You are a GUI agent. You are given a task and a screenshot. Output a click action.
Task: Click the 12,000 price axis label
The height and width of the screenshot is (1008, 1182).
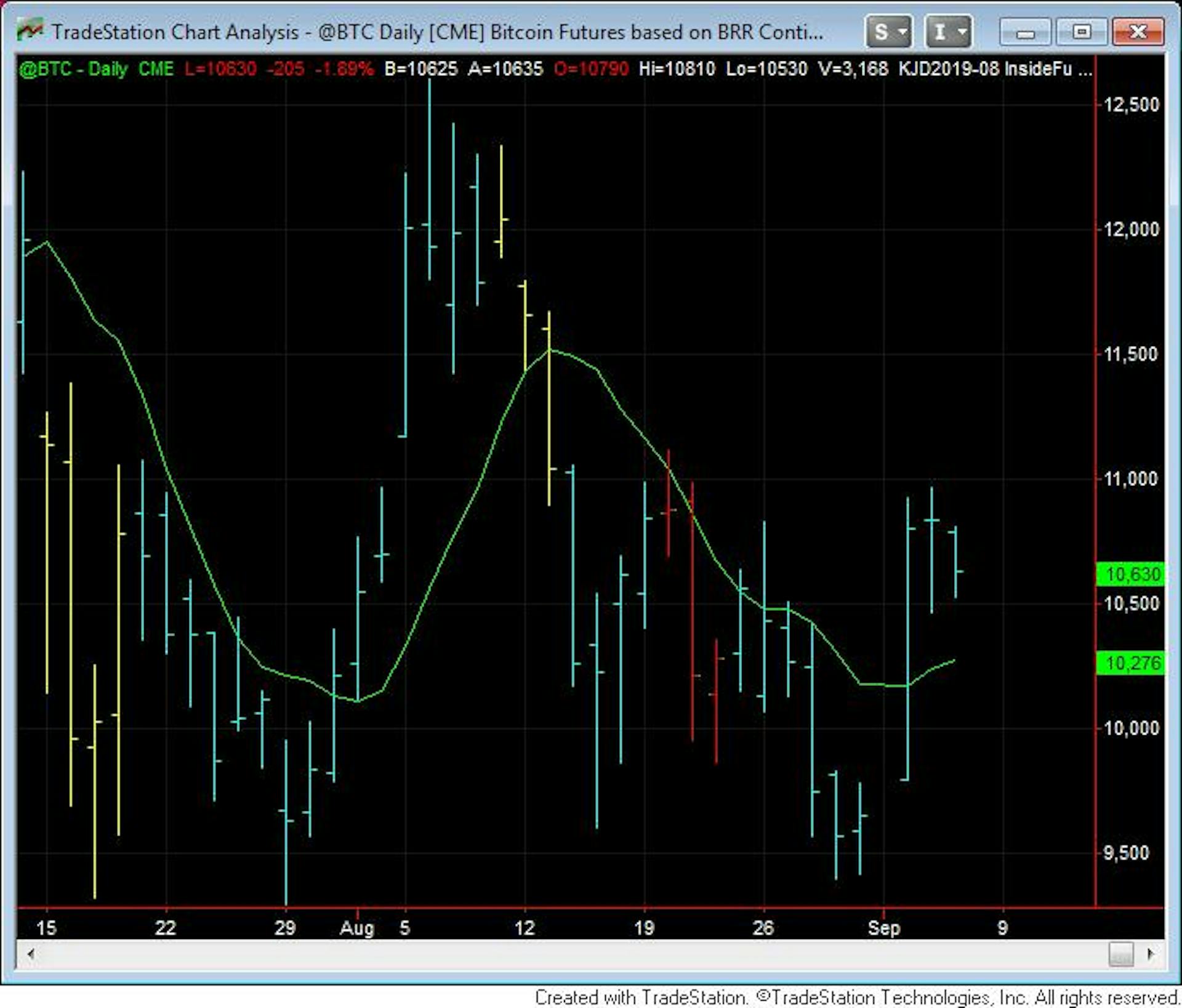coord(1132,230)
